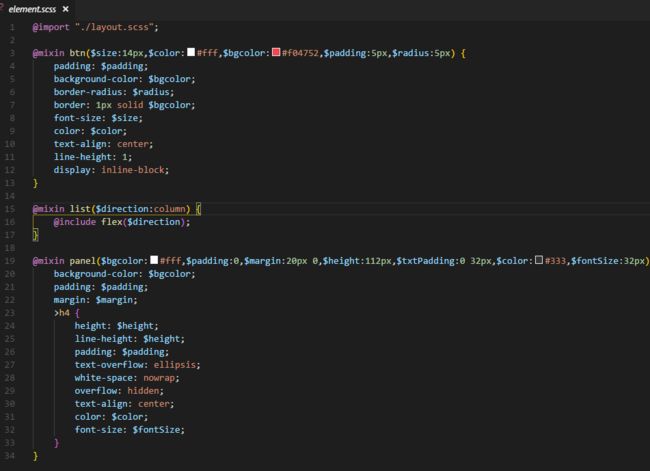Click line number 3 in gutter

click(x=12, y=53)
